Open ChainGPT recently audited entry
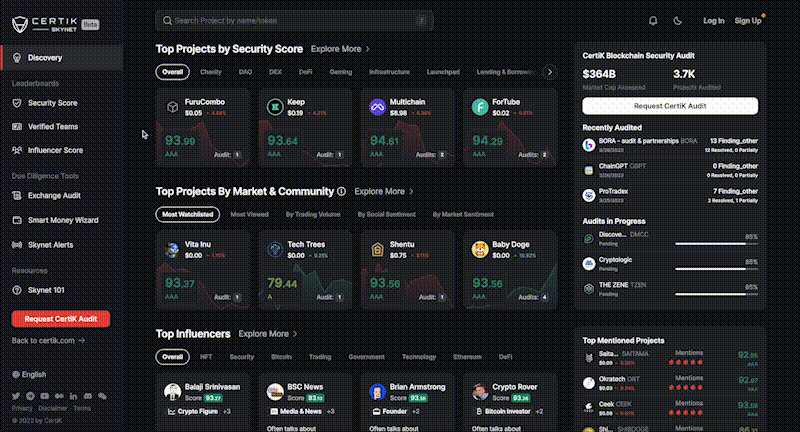 (x=670, y=170)
